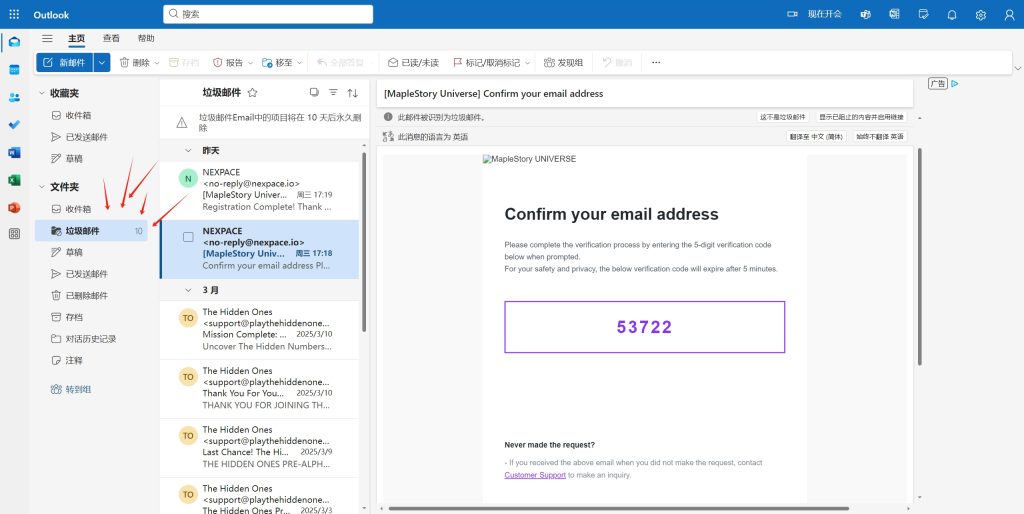Open the Customer Support link

tap(535, 475)
